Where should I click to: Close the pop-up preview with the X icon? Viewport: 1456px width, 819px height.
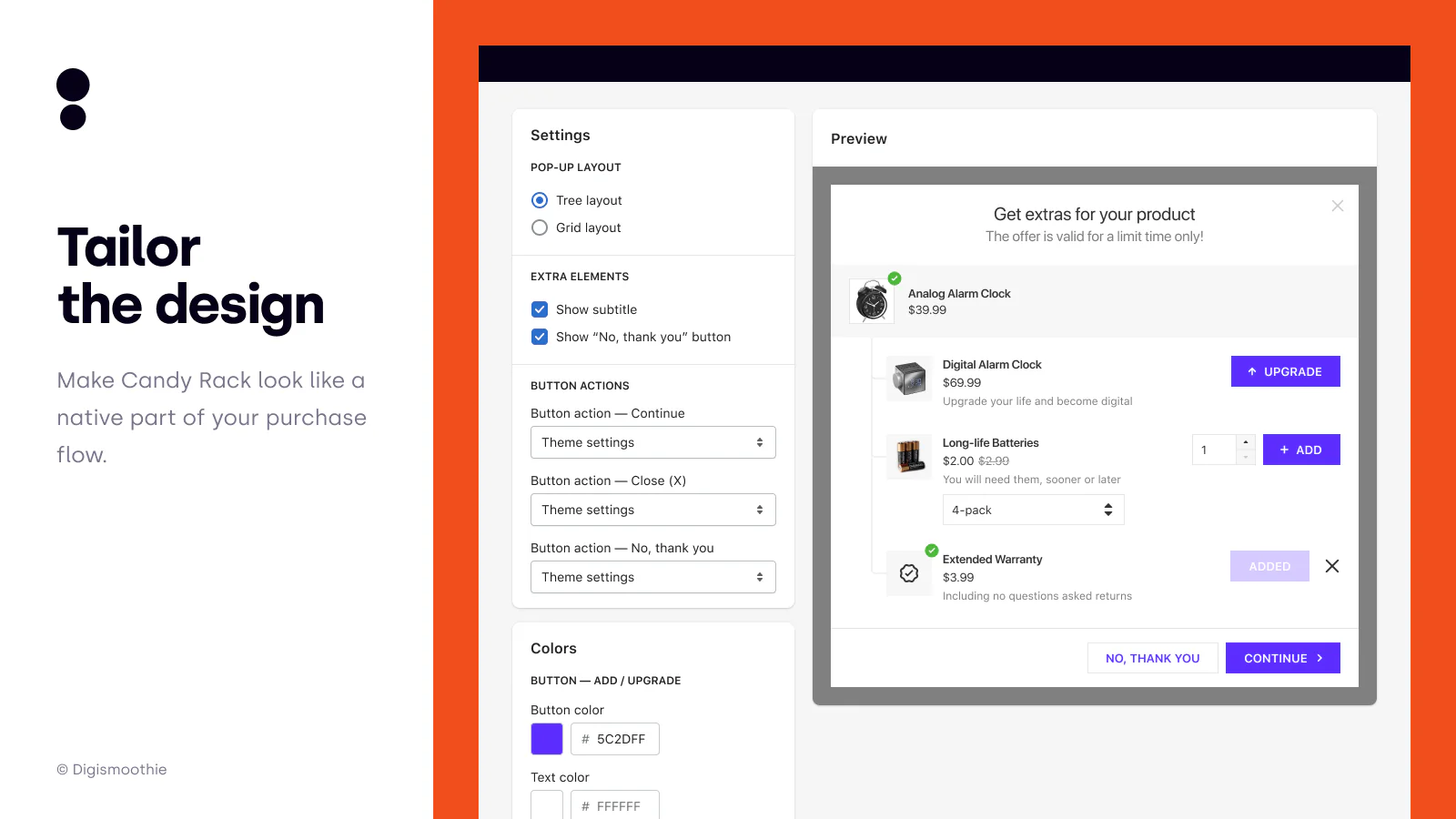1338,206
